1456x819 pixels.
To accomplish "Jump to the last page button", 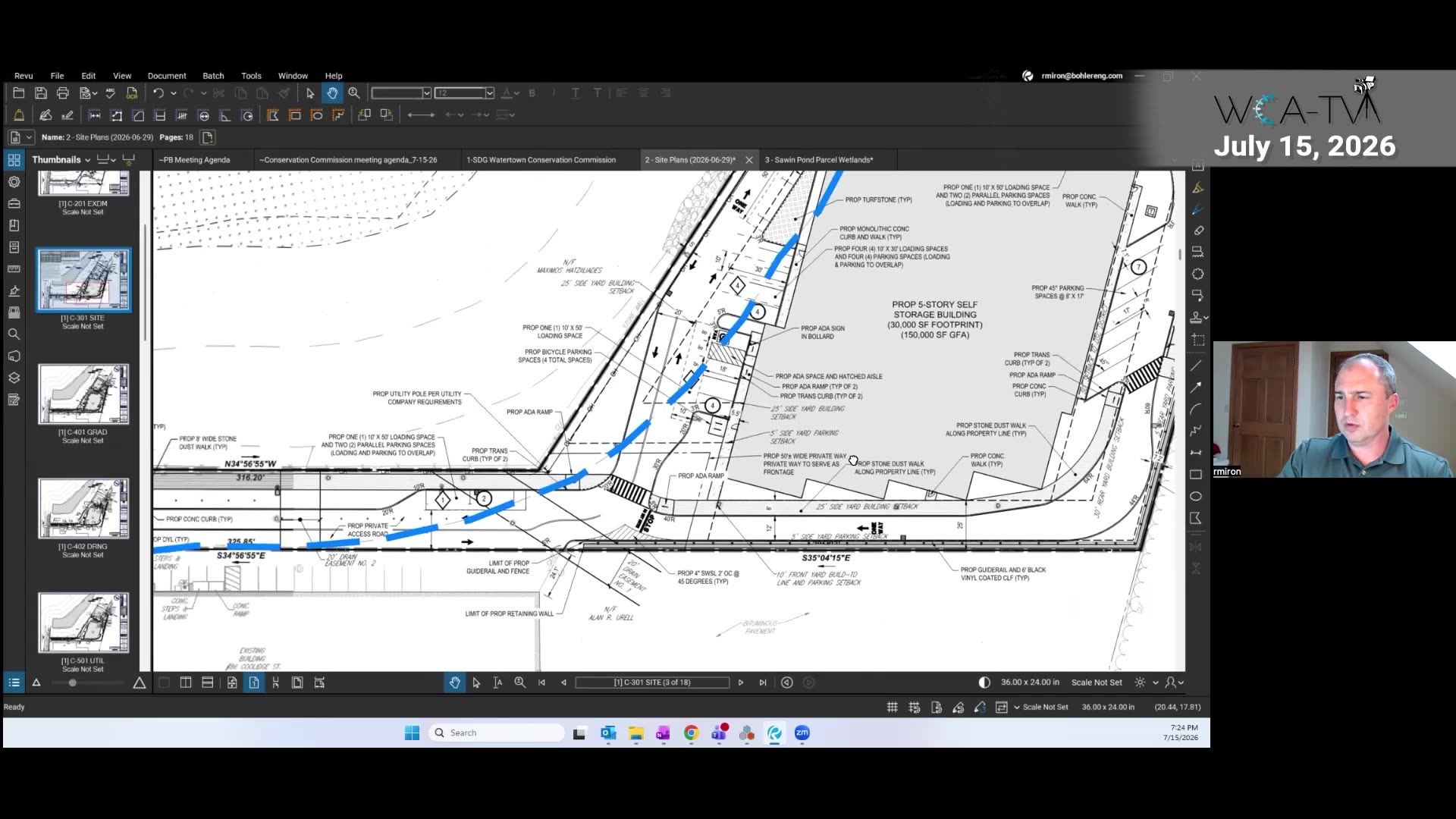I will [763, 682].
